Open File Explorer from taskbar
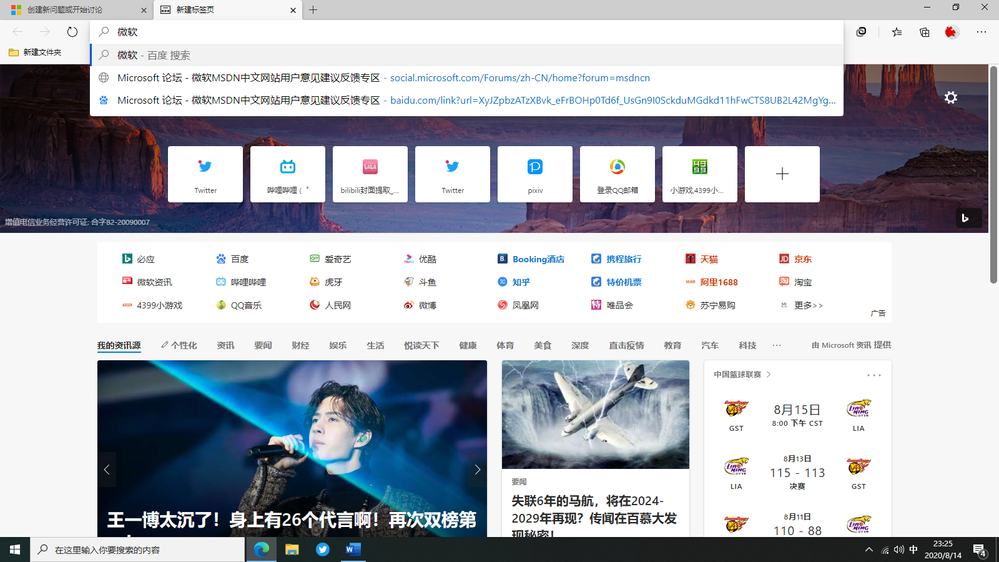The width and height of the screenshot is (999, 562). (x=292, y=549)
